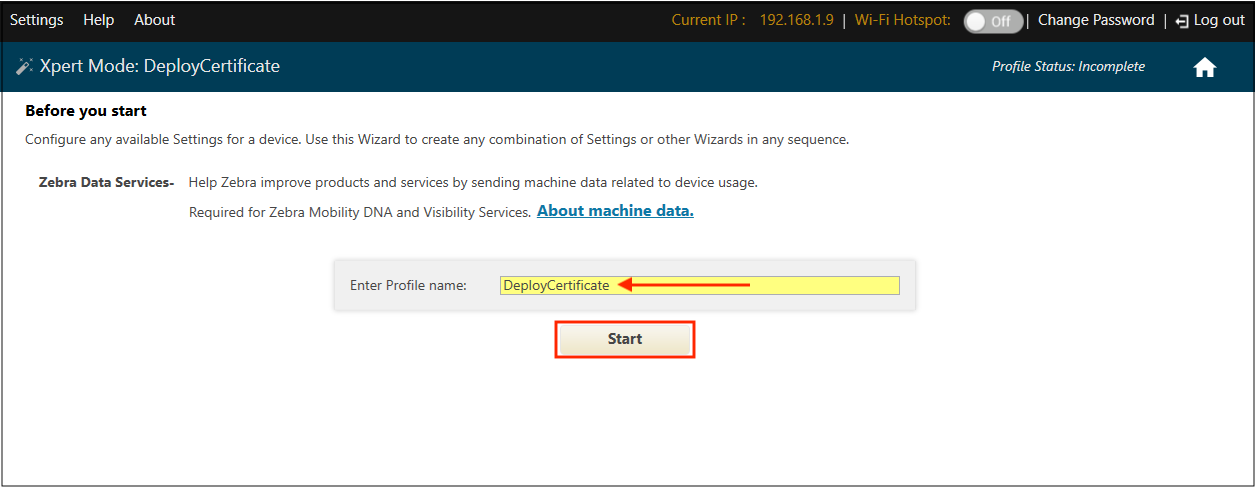Go to the Home screen icon
The height and width of the screenshot is (489, 1255).
click(1205, 67)
